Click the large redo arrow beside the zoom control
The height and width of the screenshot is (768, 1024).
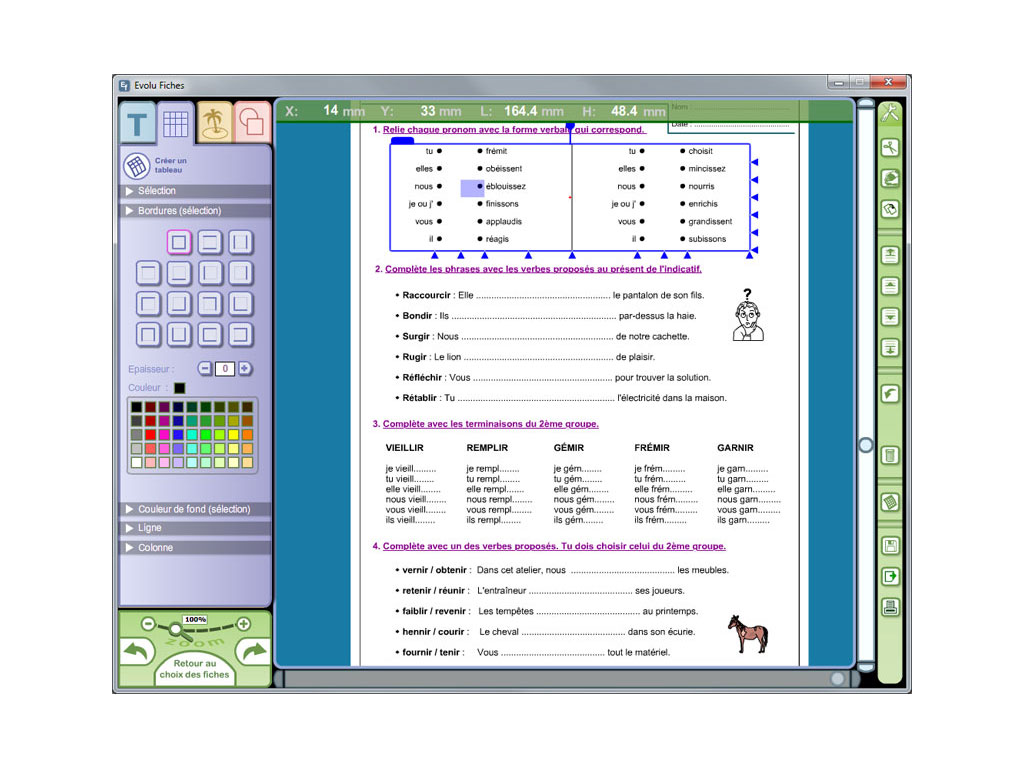click(x=253, y=652)
